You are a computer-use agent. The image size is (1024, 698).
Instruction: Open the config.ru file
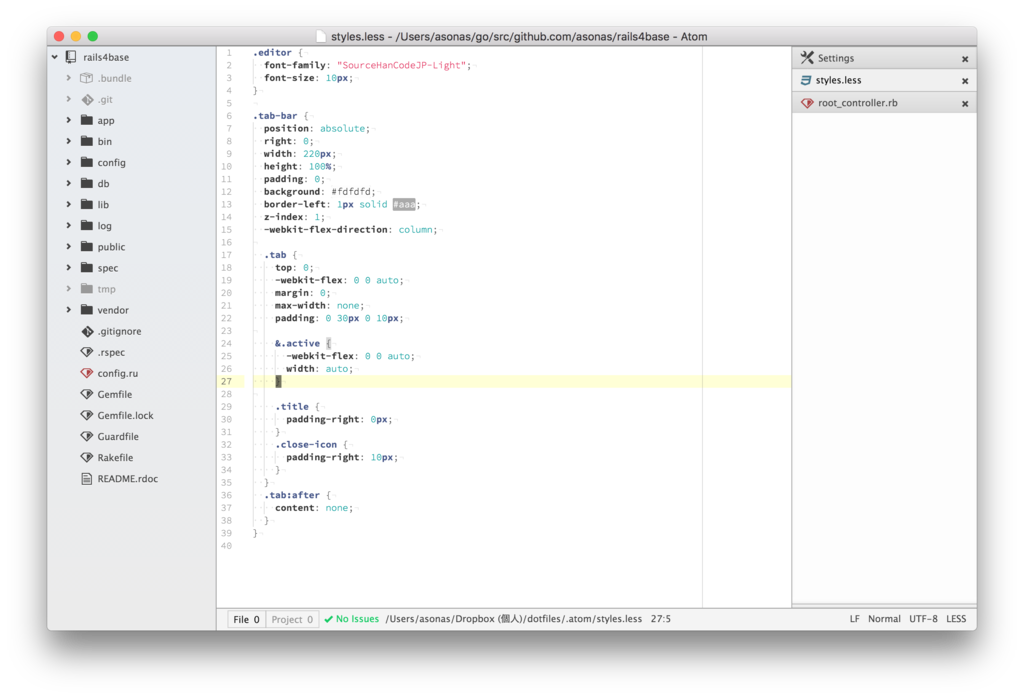coord(118,373)
